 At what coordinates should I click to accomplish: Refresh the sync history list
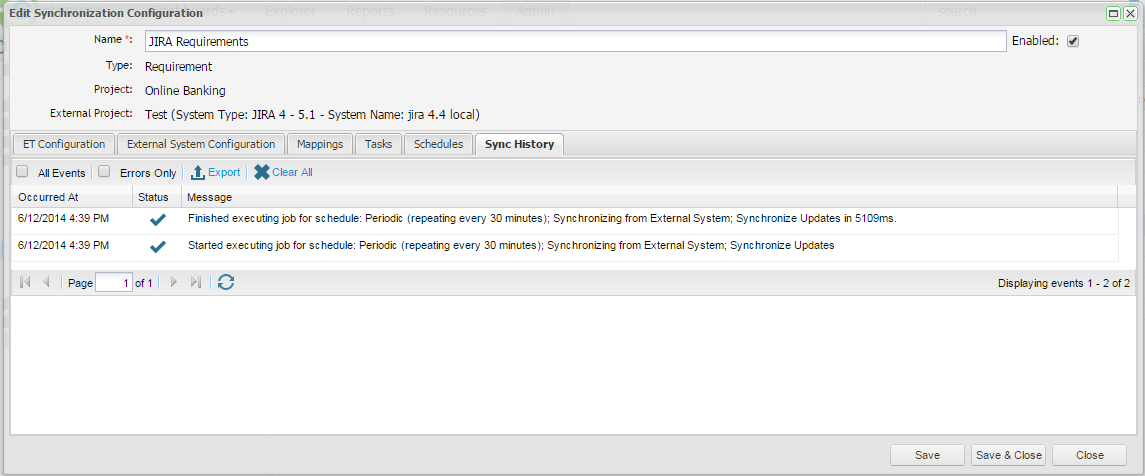226,283
